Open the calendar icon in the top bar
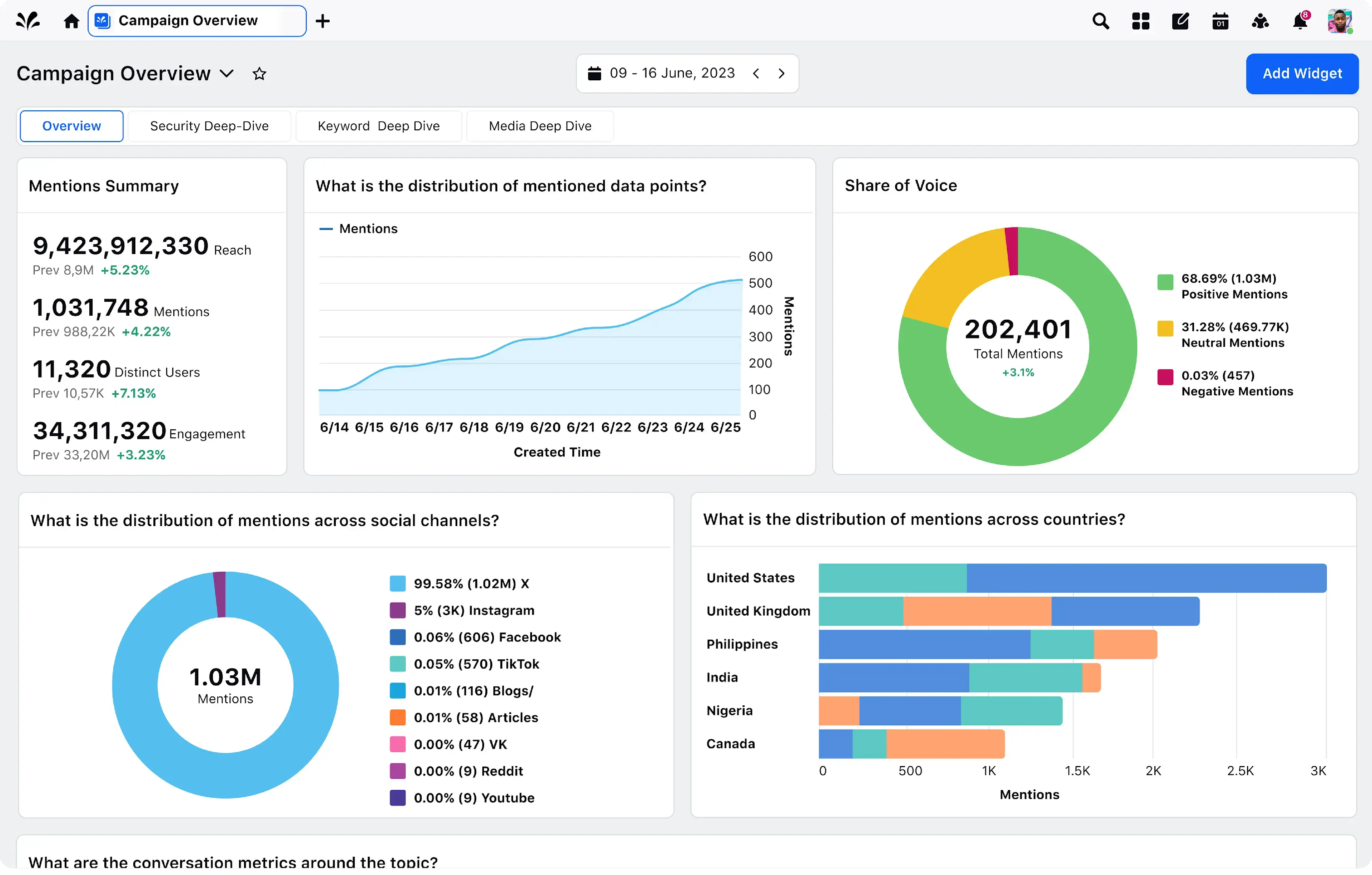The height and width of the screenshot is (875, 1372). [x=1220, y=20]
